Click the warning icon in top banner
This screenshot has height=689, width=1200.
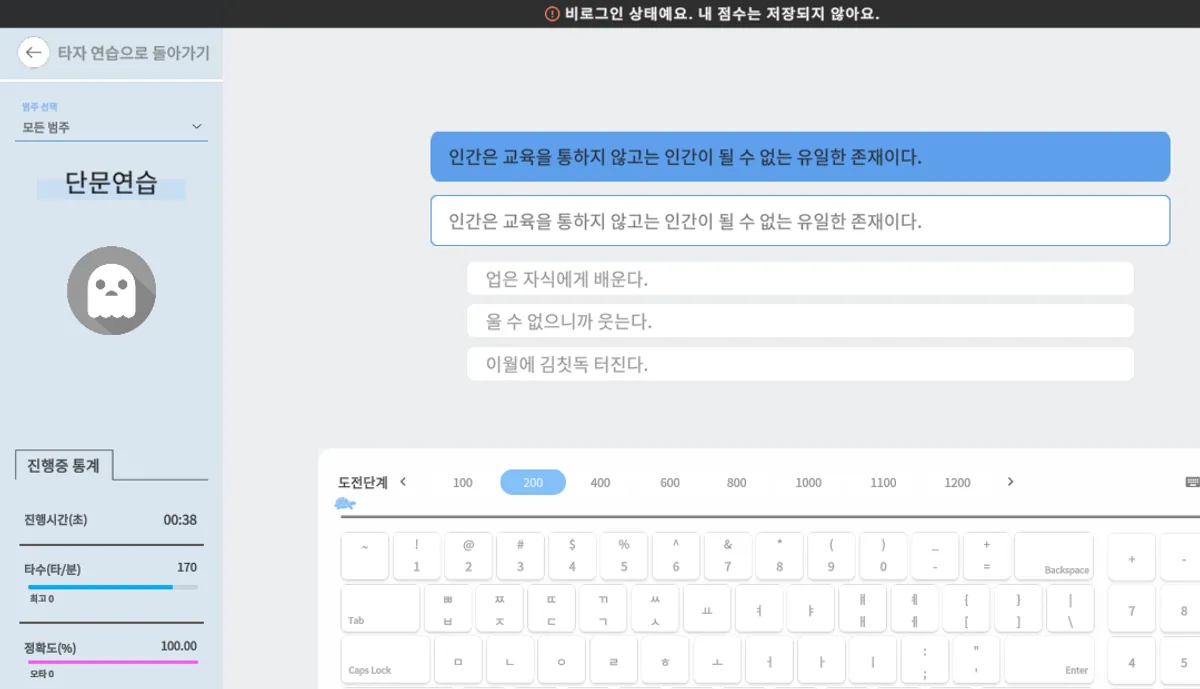tap(551, 14)
